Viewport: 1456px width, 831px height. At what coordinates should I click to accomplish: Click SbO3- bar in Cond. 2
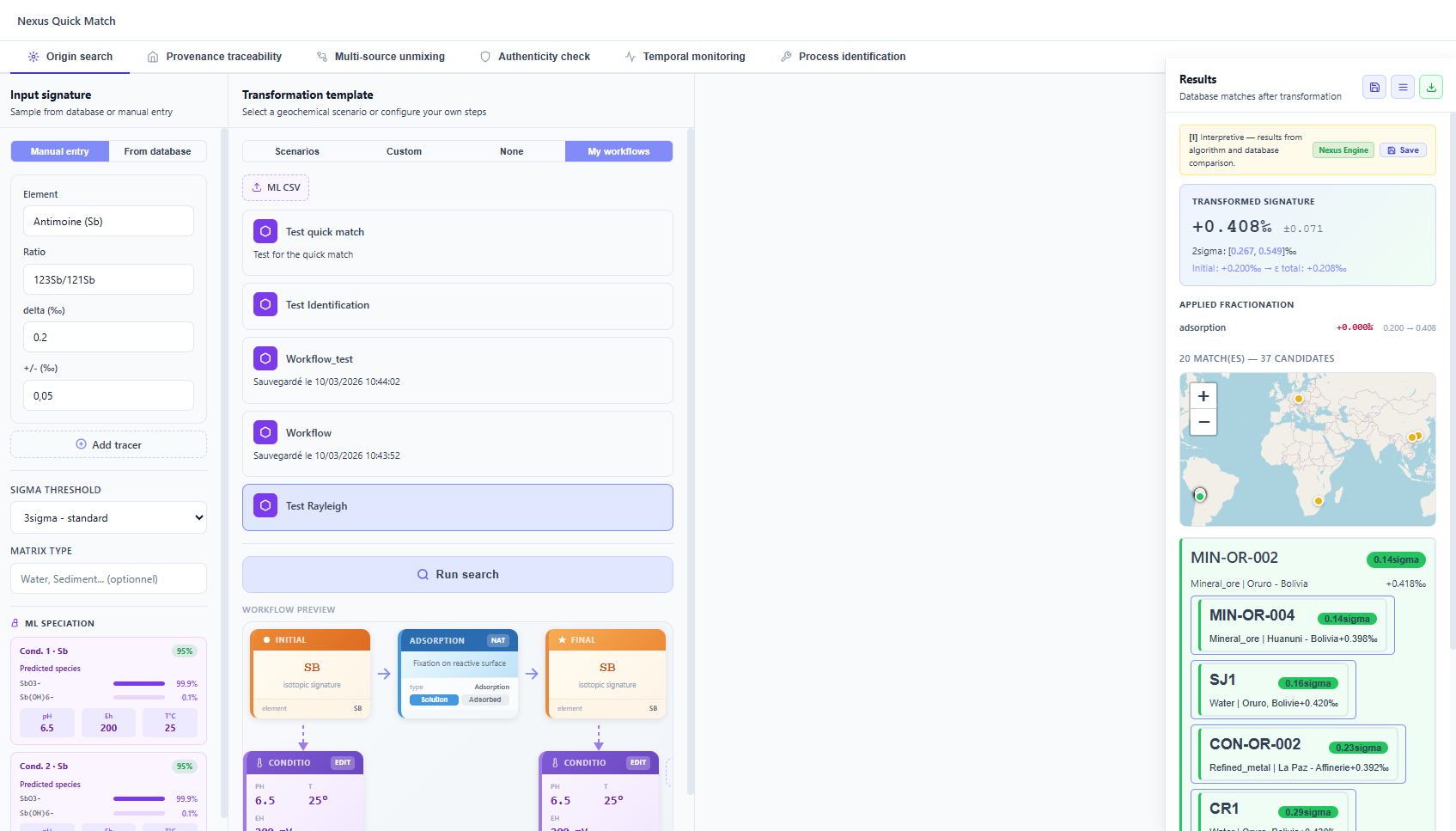pyautogui.click(x=139, y=799)
